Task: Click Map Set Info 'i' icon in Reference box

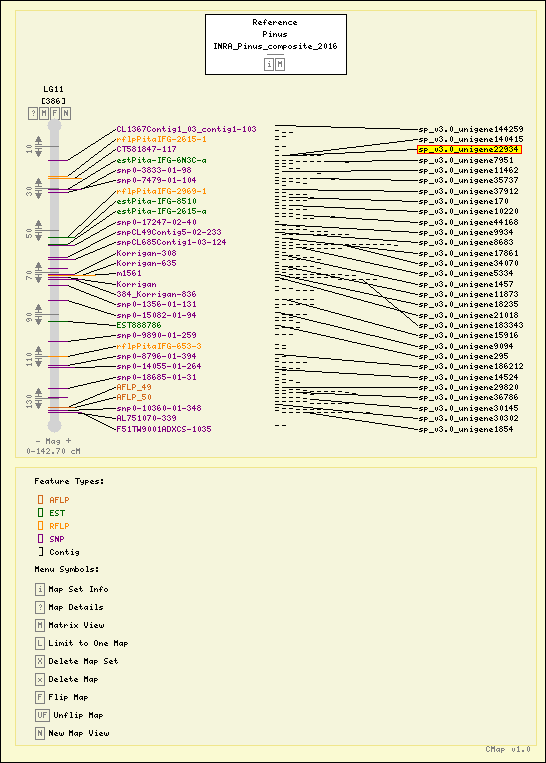Action: [269, 64]
